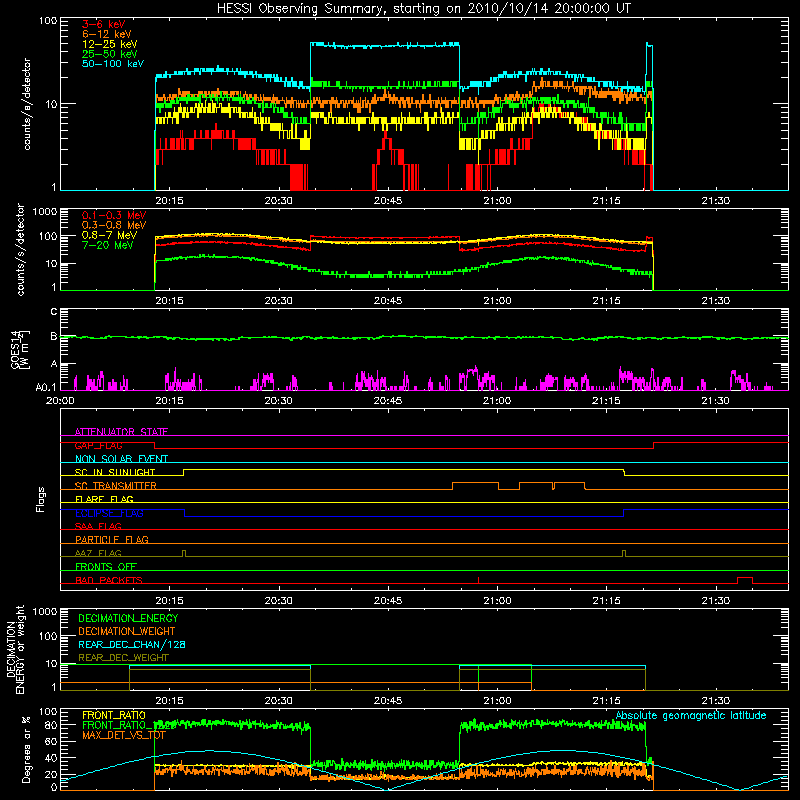Click the 'DECIMATION ENERGY or weight' axis title
Viewport: 800px width, 800px height.
point(15,649)
